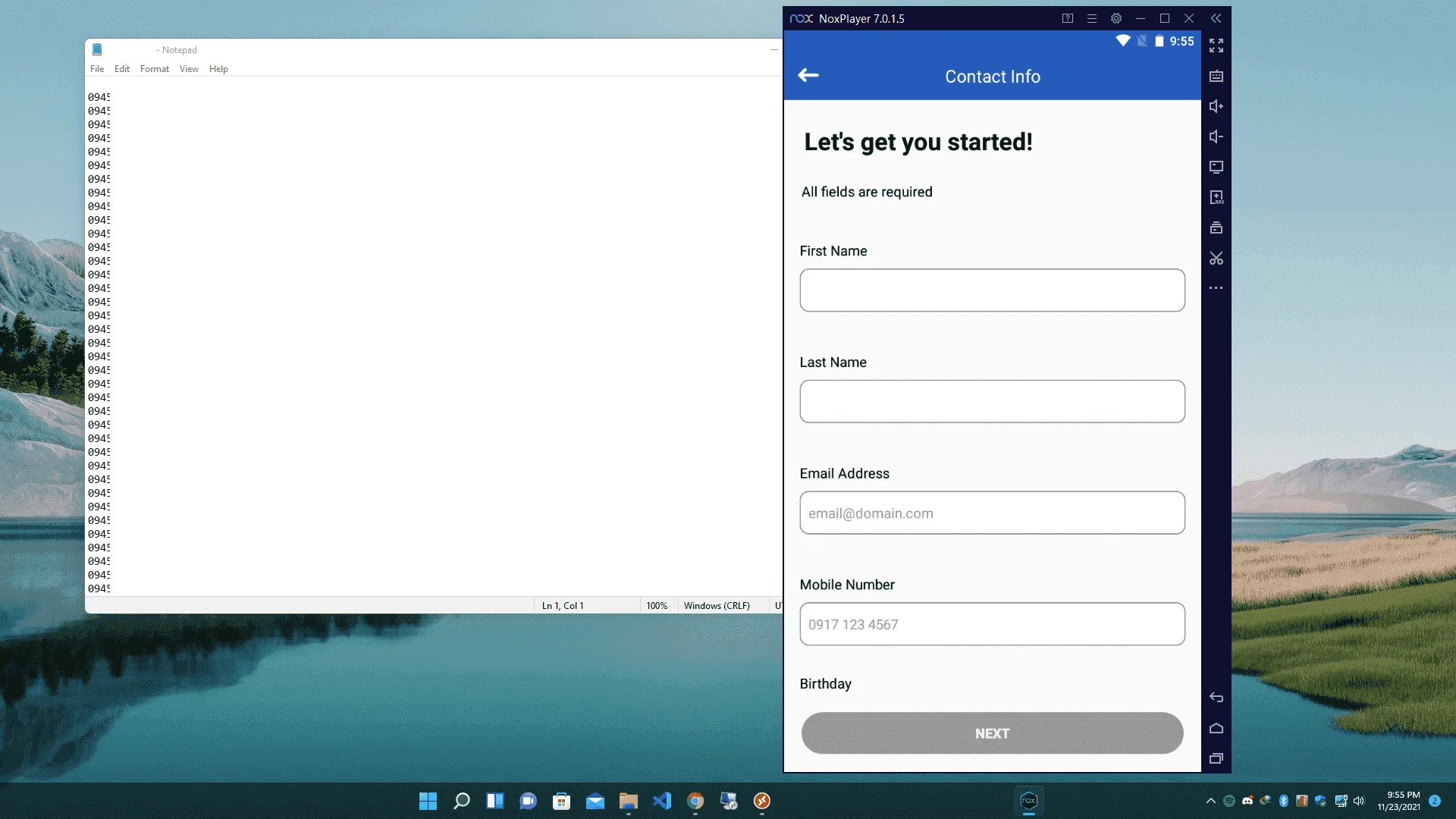Open Microsoft Store from taskbar
The image size is (1456, 819).
[562, 801]
